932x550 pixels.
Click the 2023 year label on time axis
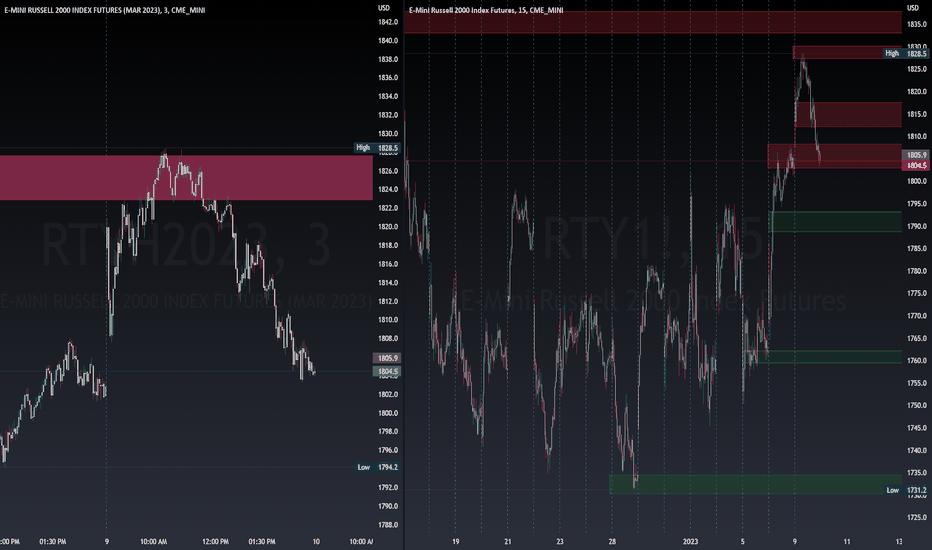(690, 542)
